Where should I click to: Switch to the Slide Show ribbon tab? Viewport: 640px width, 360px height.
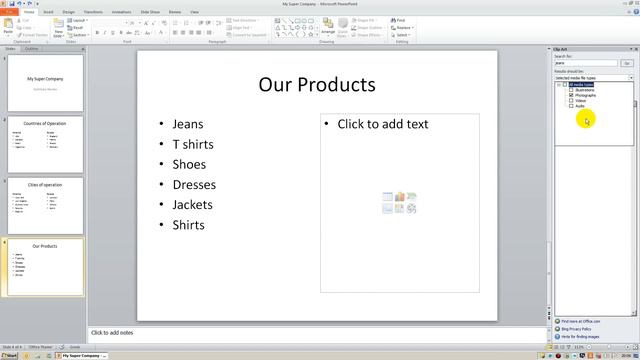tap(150, 12)
